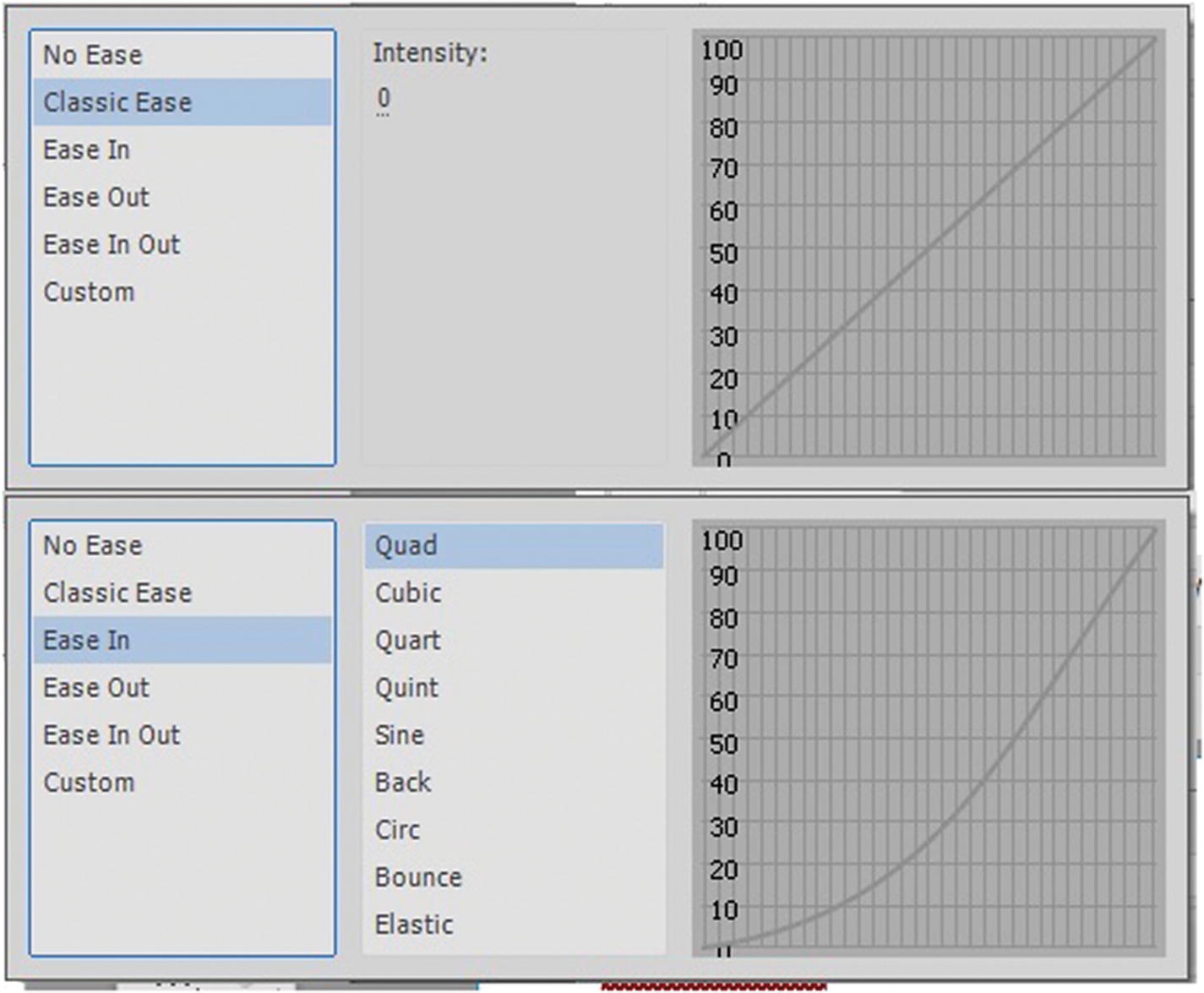The height and width of the screenshot is (993, 1204).
Task: Click the highlighted Ease In category
Action: 87,641
